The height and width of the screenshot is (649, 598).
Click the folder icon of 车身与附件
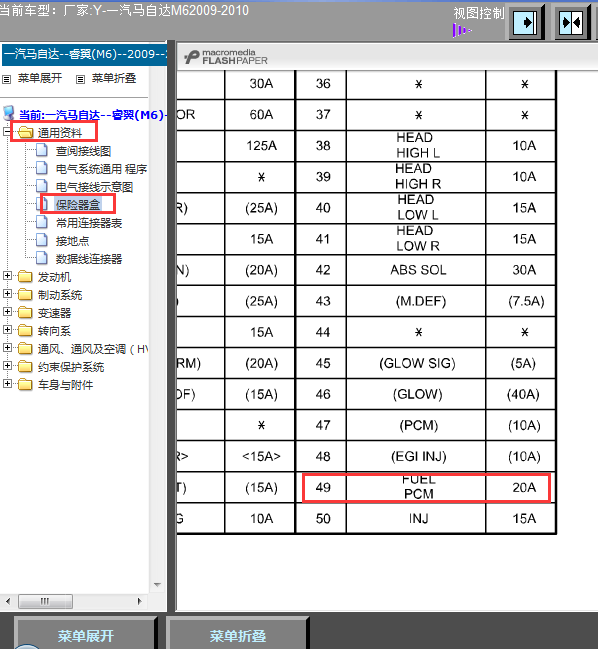click(25, 385)
